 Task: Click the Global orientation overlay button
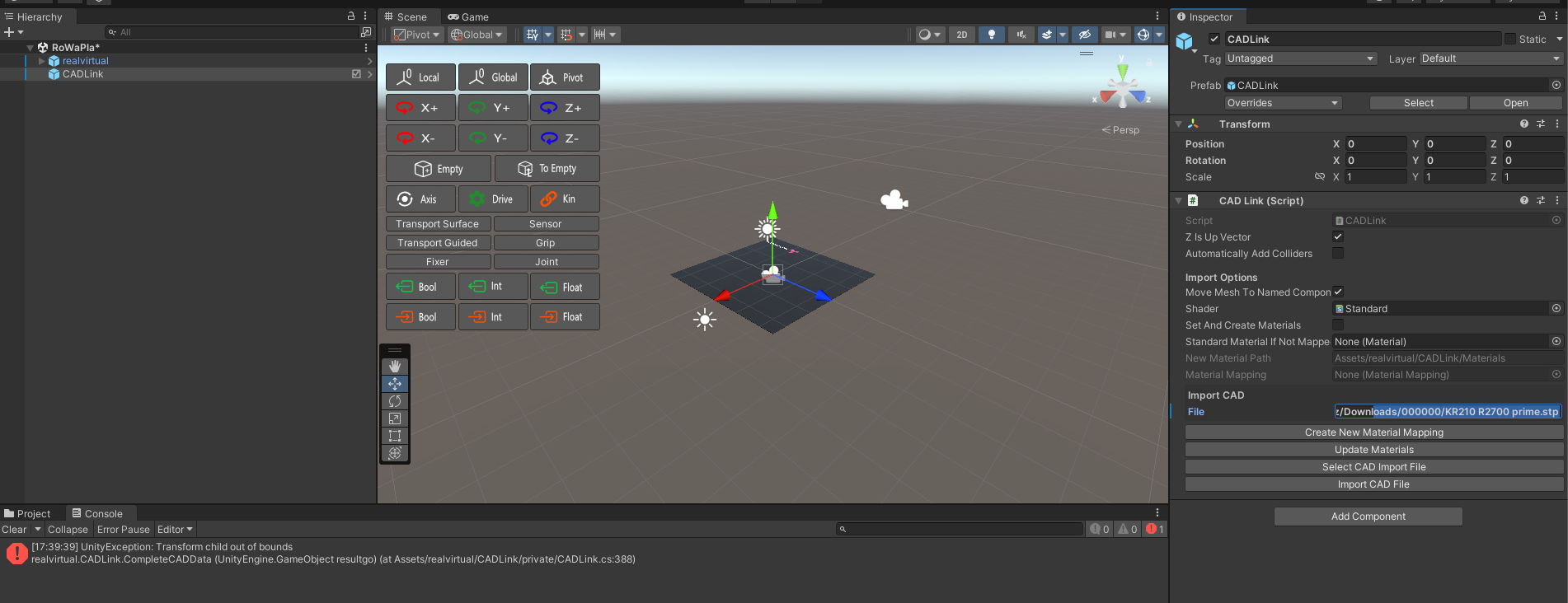click(493, 77)
